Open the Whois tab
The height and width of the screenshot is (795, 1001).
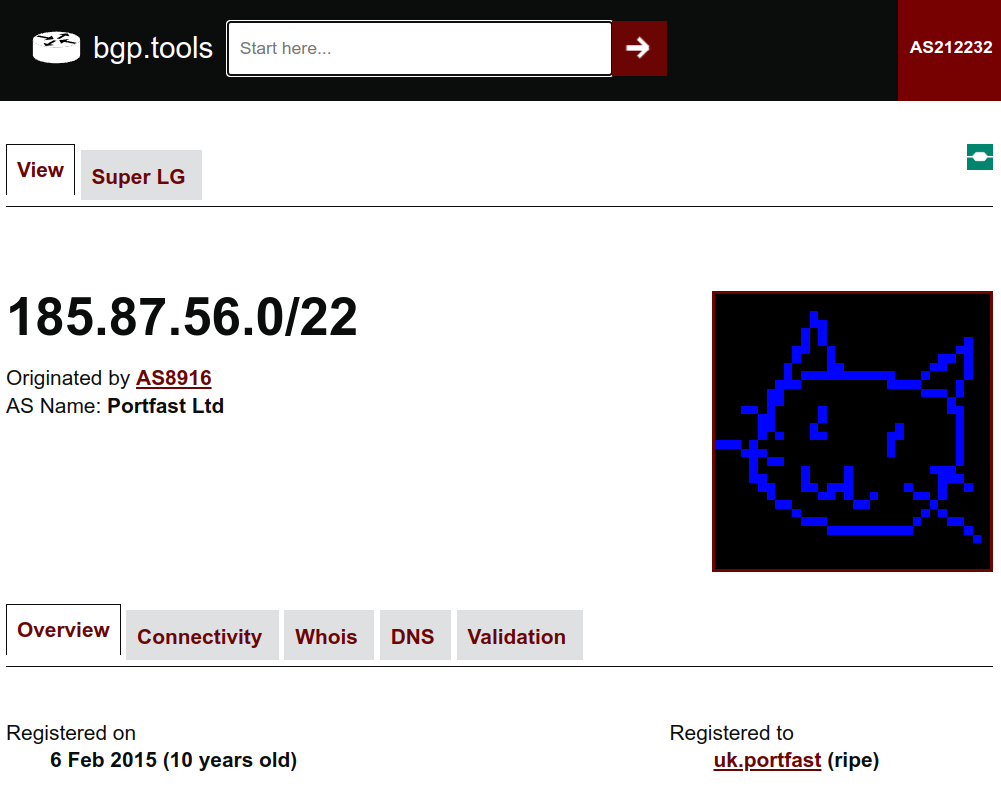coord(328,635)
